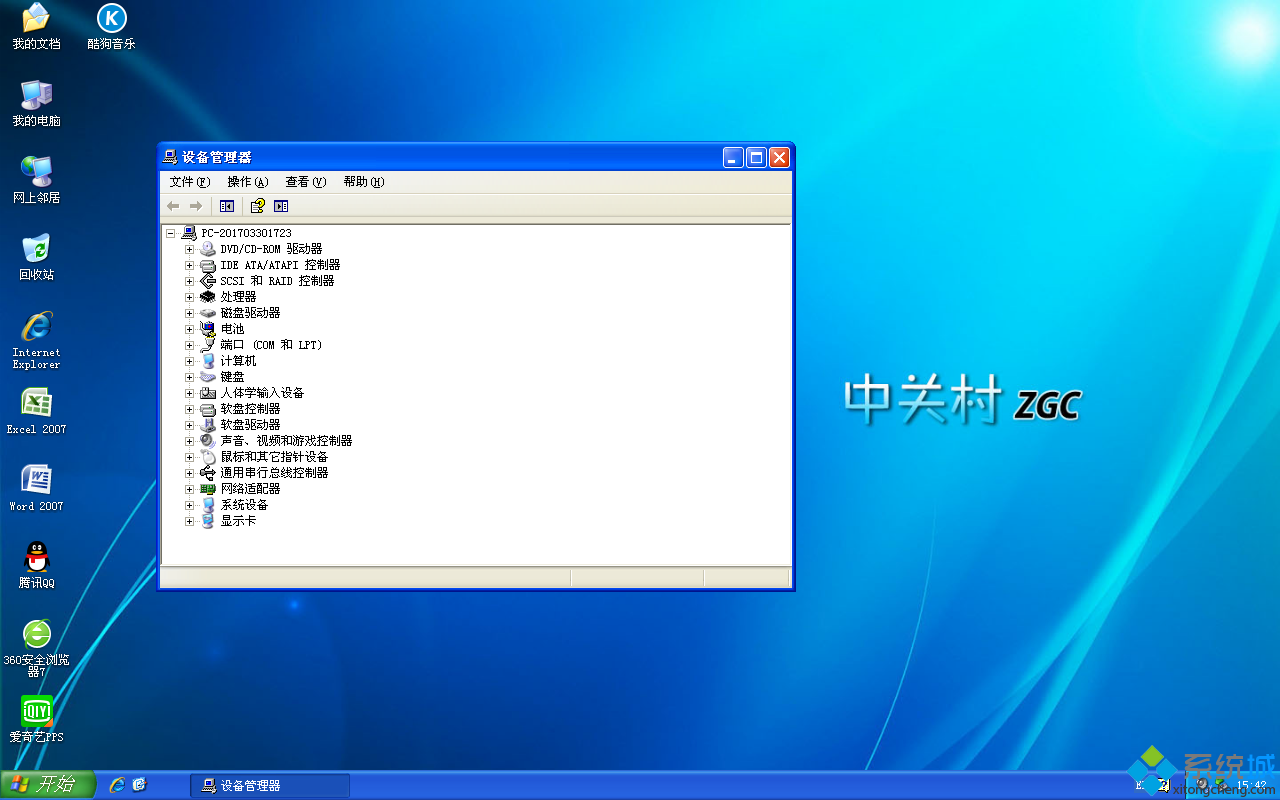The image size is (1280, 800).
Task: Select the 软盘驱动器 floppy icon
Action: coord(208,425)
